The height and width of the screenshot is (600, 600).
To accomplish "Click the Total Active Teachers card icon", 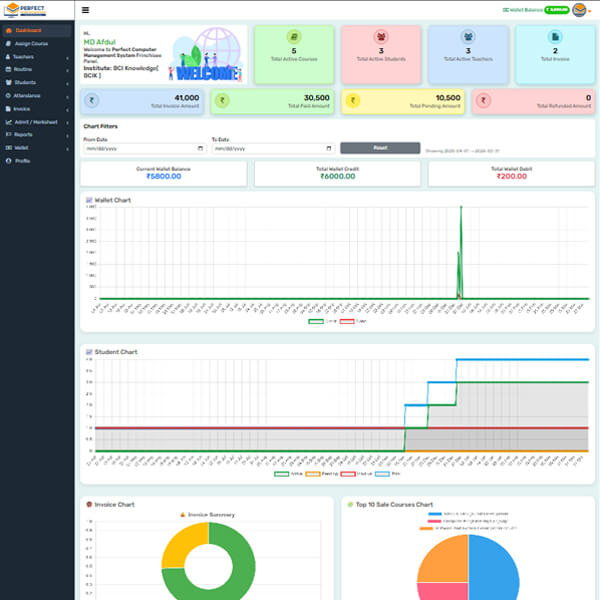I will coord(468,37).
